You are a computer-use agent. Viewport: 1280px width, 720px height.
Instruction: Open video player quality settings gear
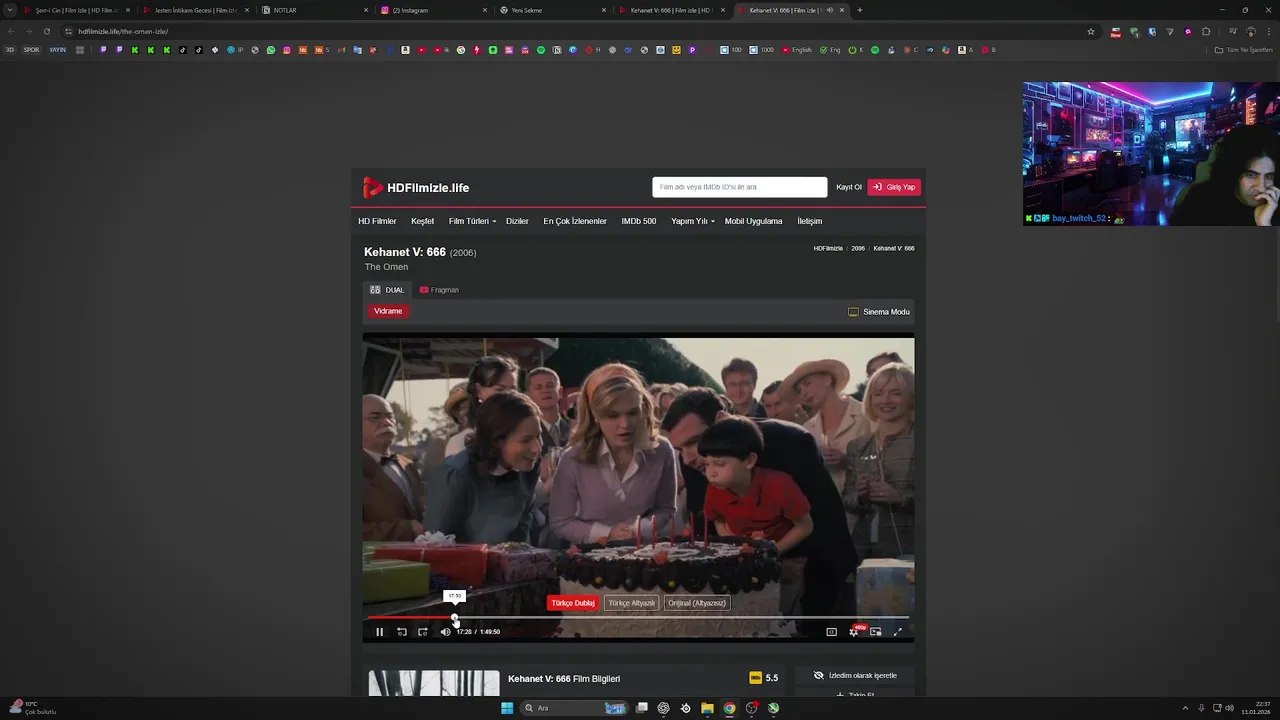coord(854,632)
